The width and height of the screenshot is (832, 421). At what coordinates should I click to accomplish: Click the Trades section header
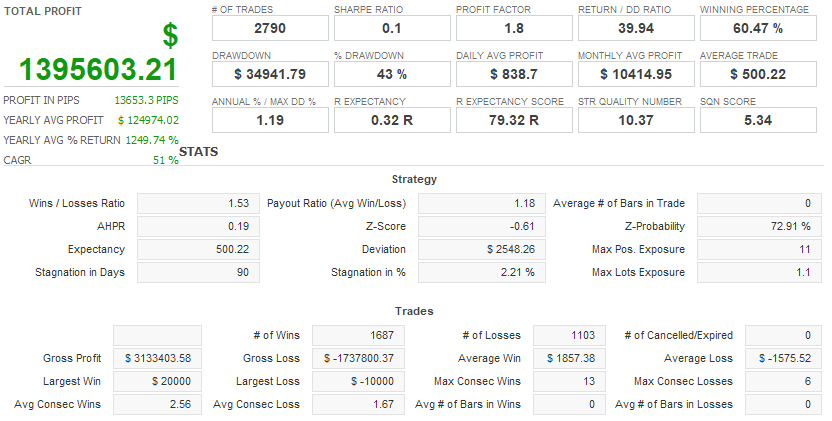(x=414, y=311)
